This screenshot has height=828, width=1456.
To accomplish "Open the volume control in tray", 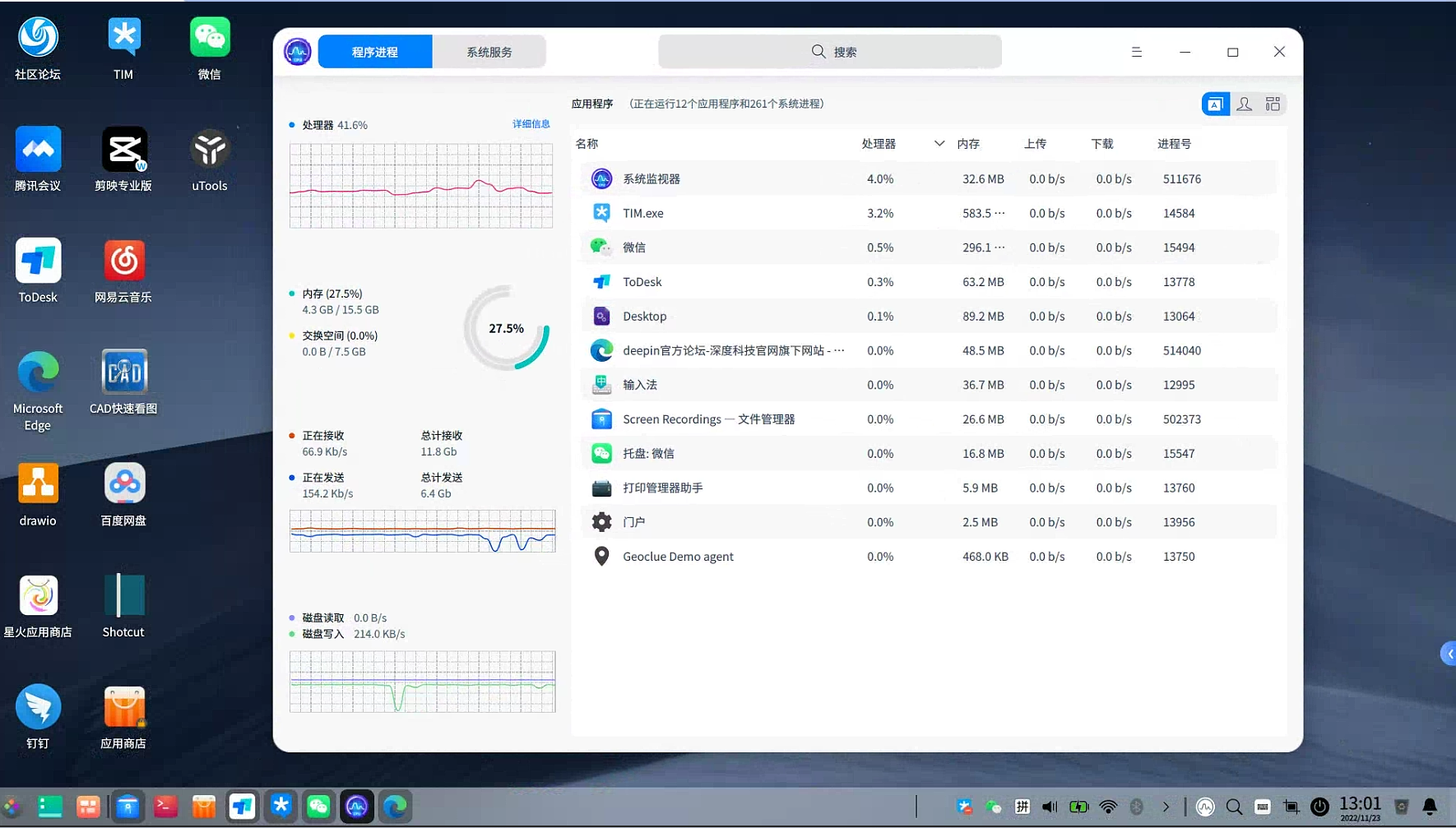I will pos(1050,807).
